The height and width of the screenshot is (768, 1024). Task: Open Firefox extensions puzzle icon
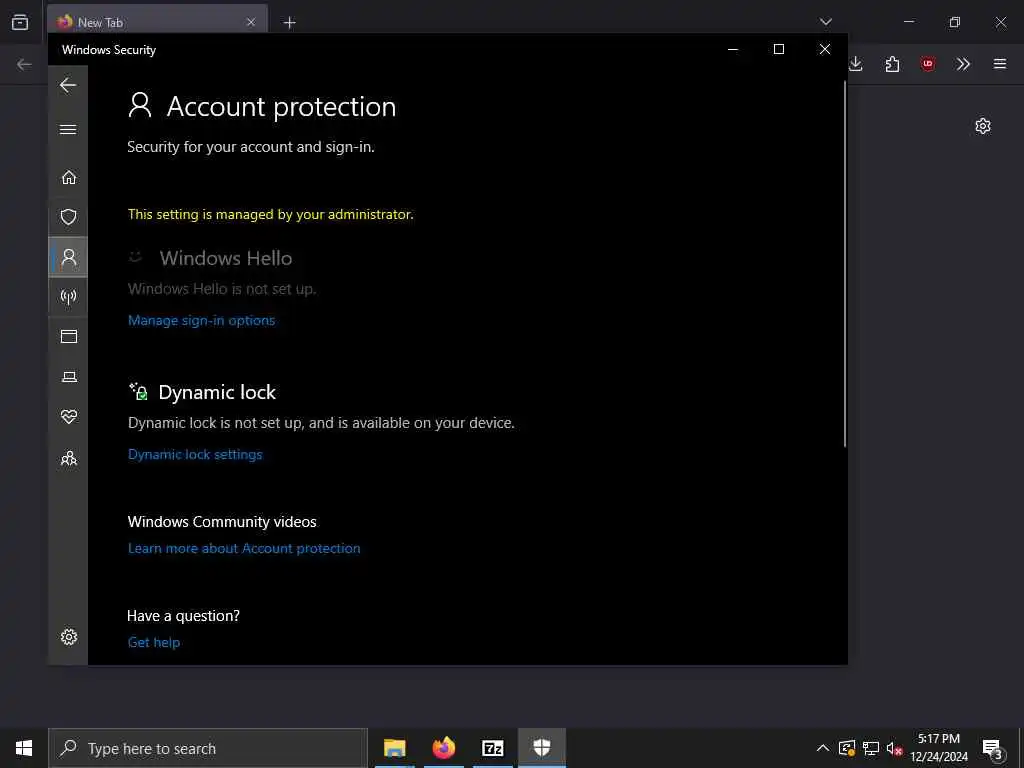pyautogui.click(x=892, y=64)
